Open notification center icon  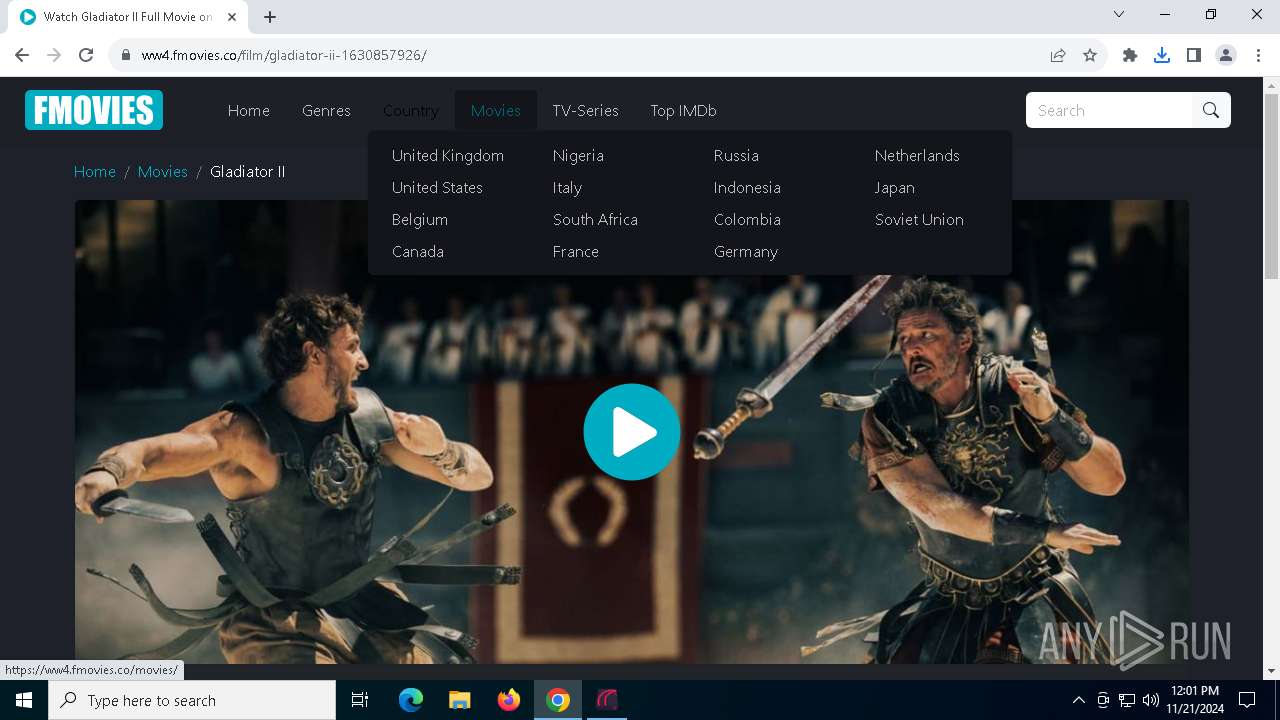(1247, 700)
